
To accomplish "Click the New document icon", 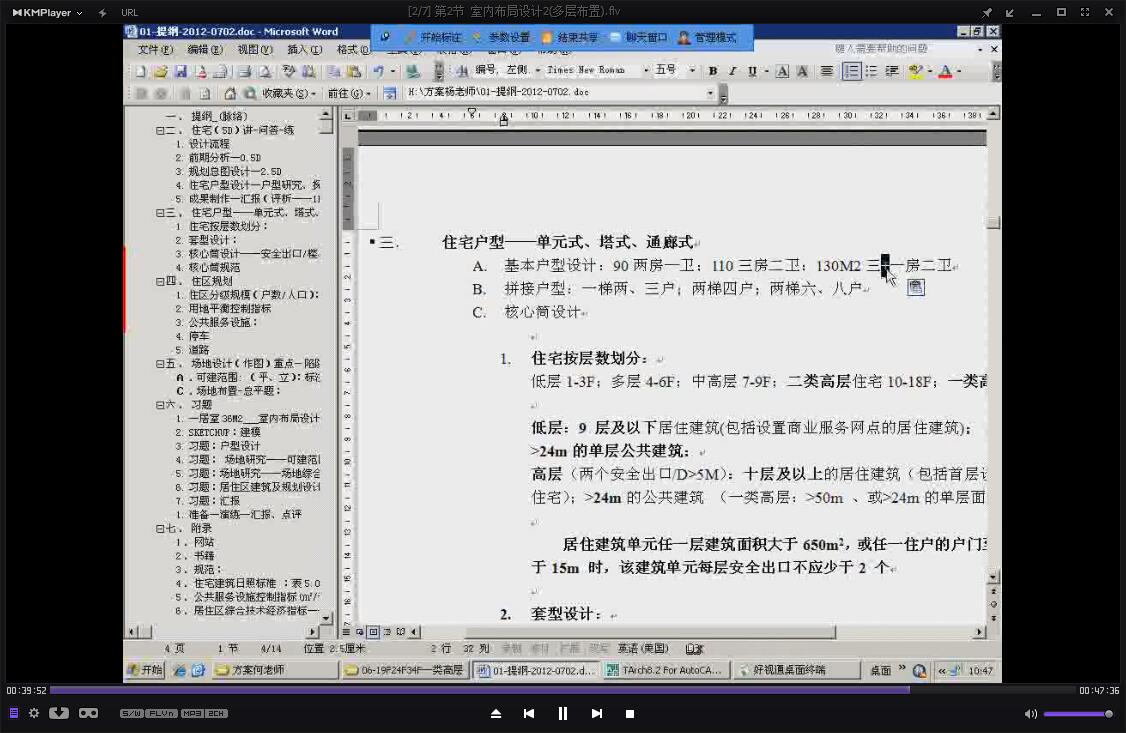I will [x=141, y=71].
